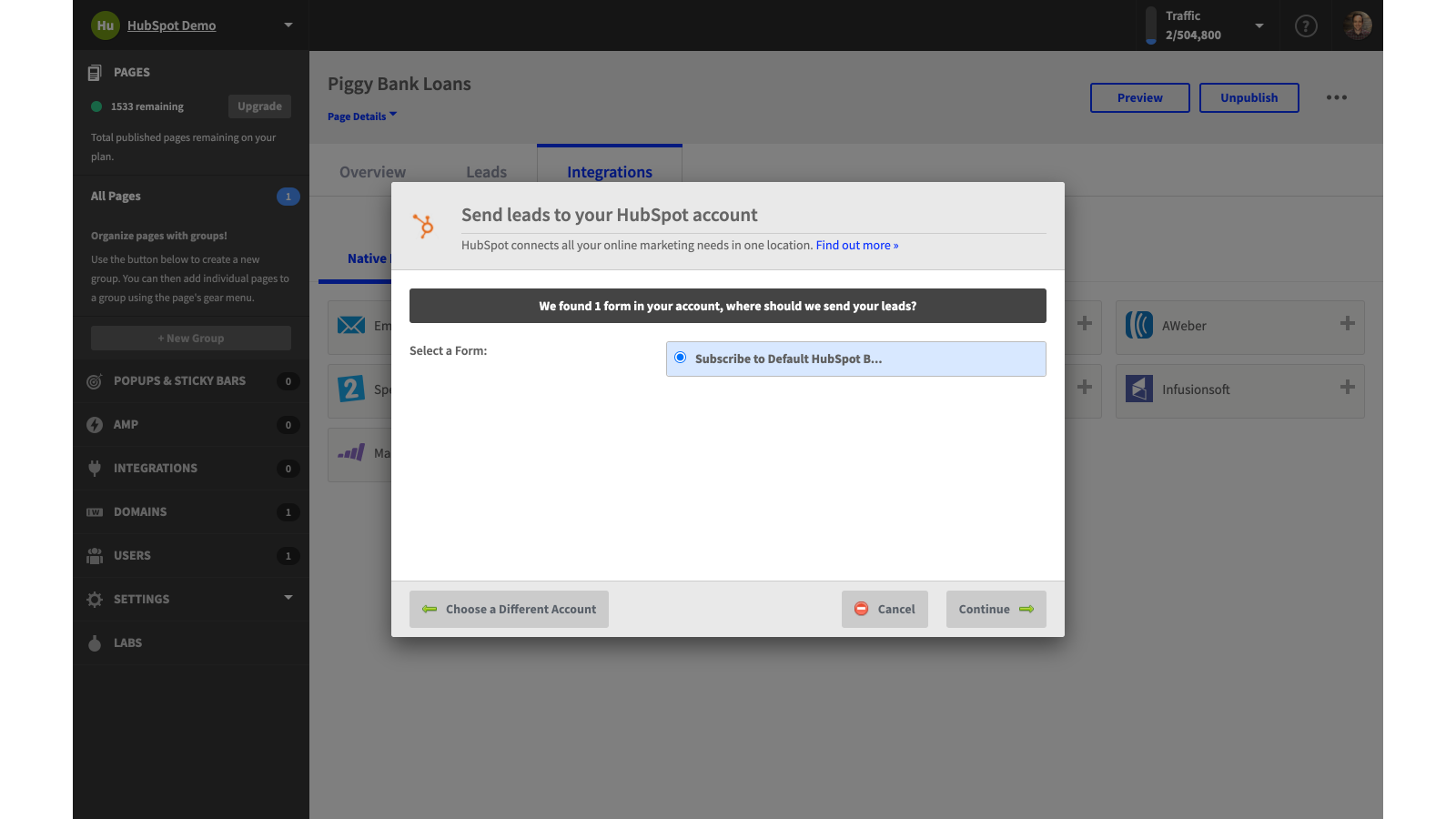The height and width of the screenshot is (819, 1456).
Task: Click the Infusionsoft logo icon
Action: click(1139, 389)
